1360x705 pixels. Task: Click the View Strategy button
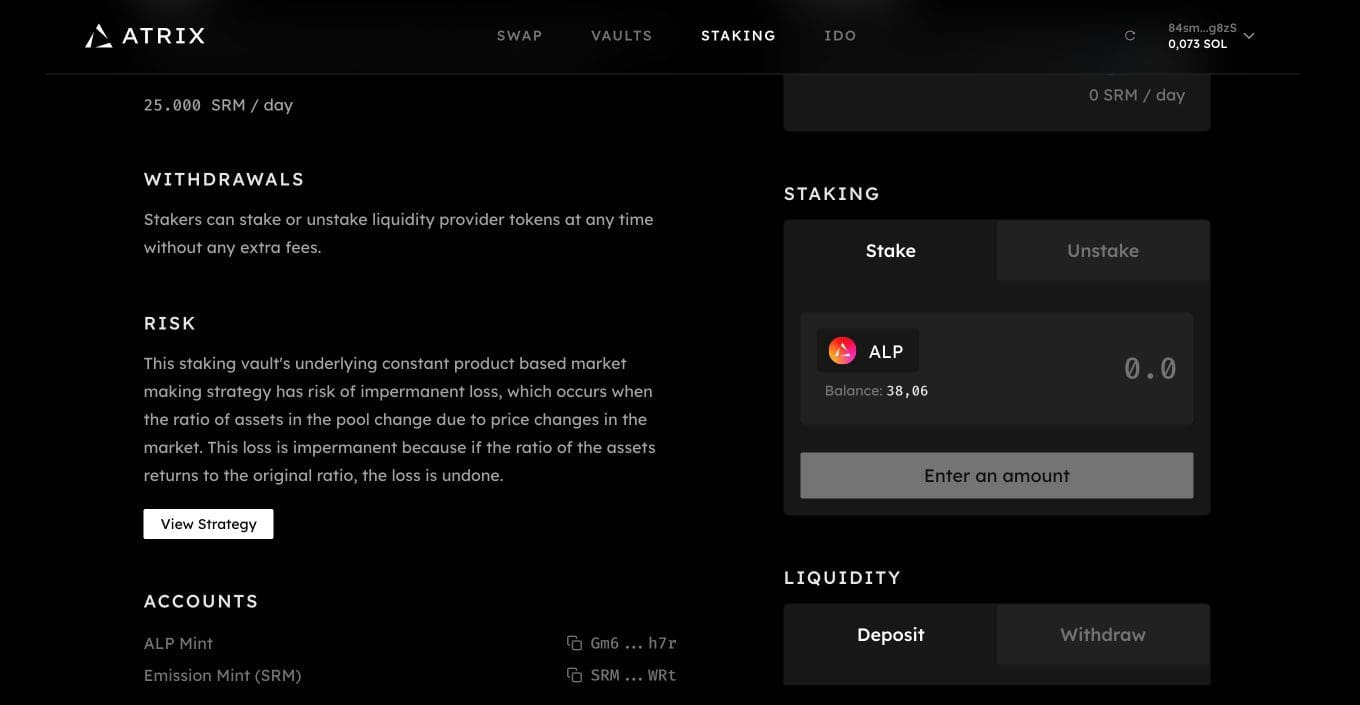[208, 524]
